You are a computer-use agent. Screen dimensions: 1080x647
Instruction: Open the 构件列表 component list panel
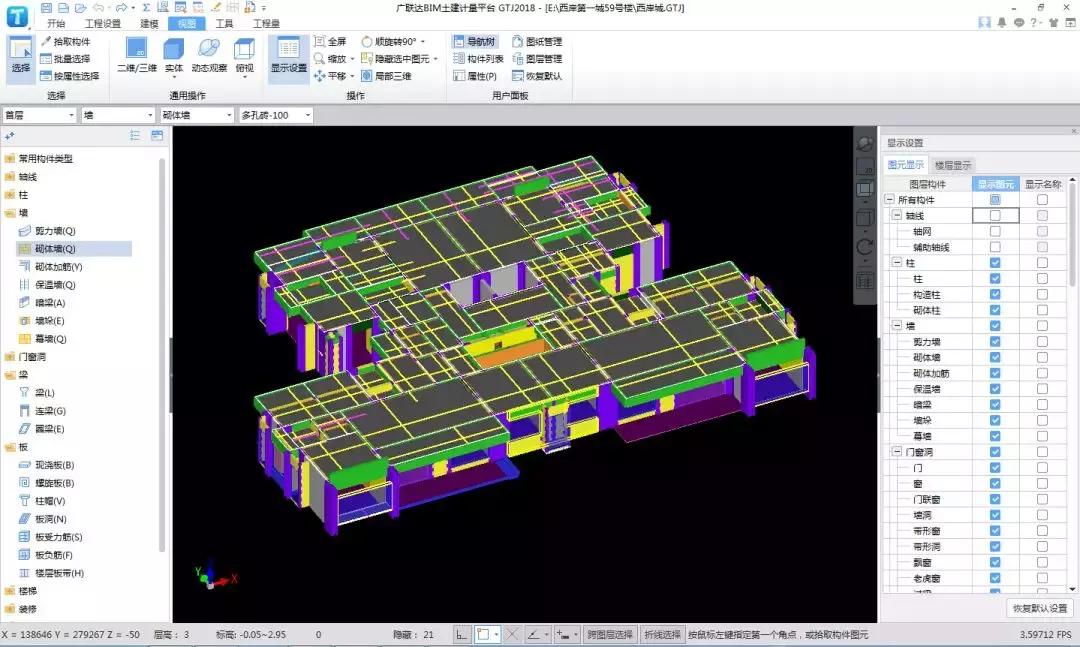(478, 59)
